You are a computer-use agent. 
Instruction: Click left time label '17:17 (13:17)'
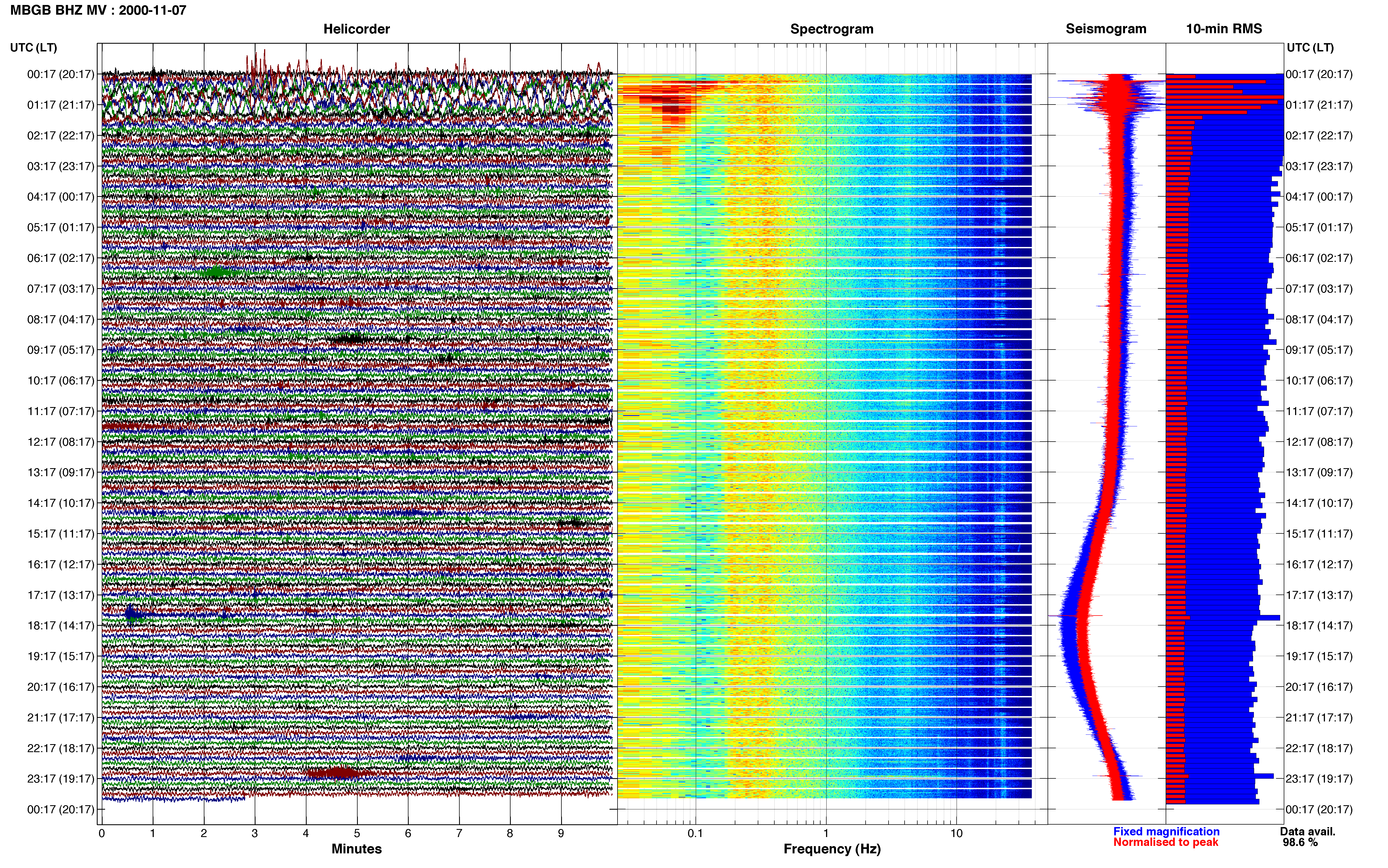pos(60,595)
